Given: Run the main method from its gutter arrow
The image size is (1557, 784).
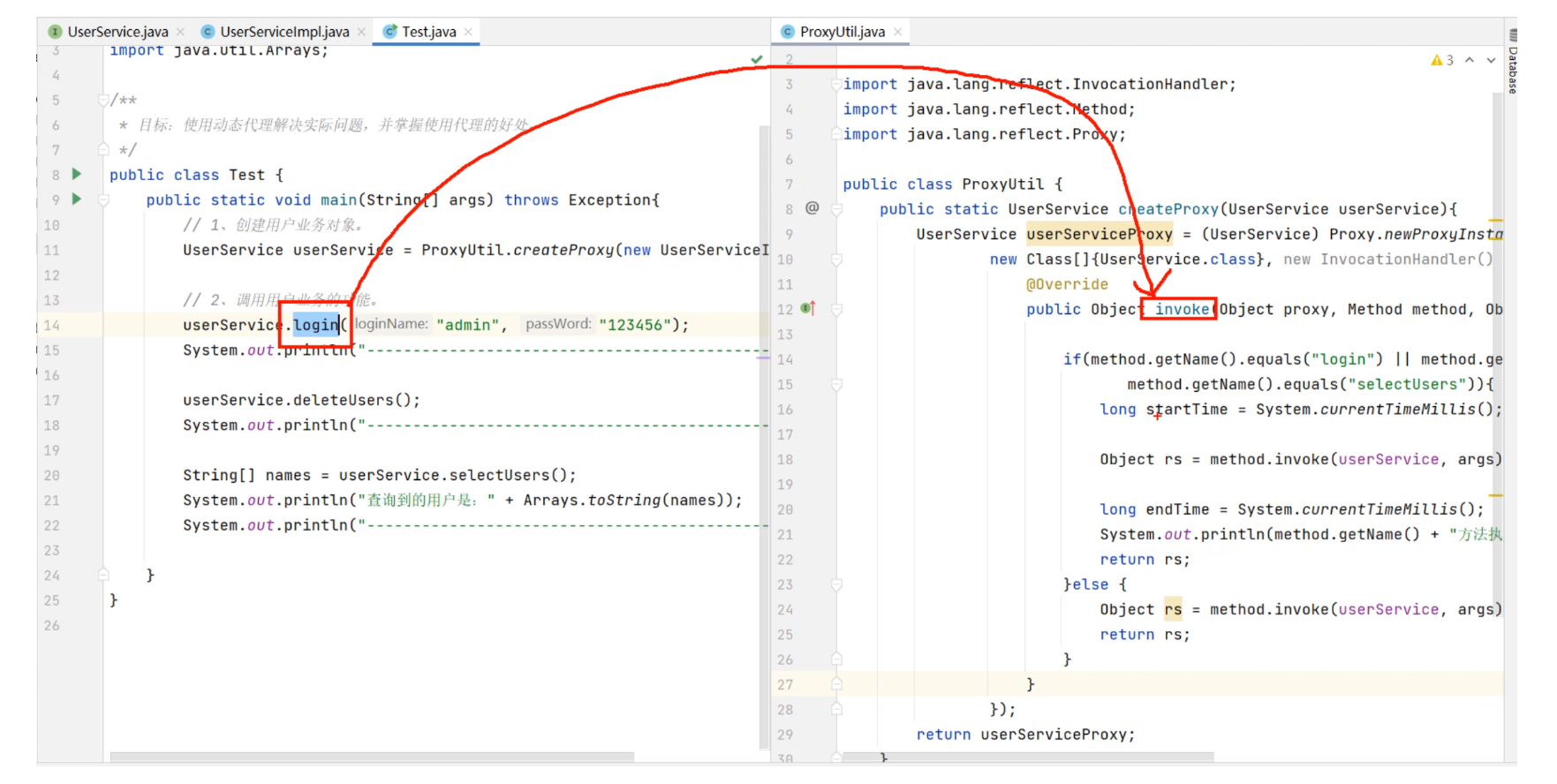Looking at the screenshot, I should tap(77, 200).
